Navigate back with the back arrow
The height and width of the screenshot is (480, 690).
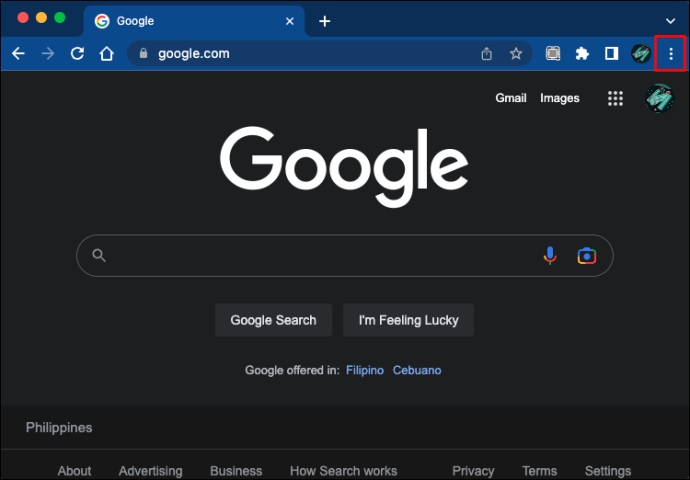tap(18, 54)
